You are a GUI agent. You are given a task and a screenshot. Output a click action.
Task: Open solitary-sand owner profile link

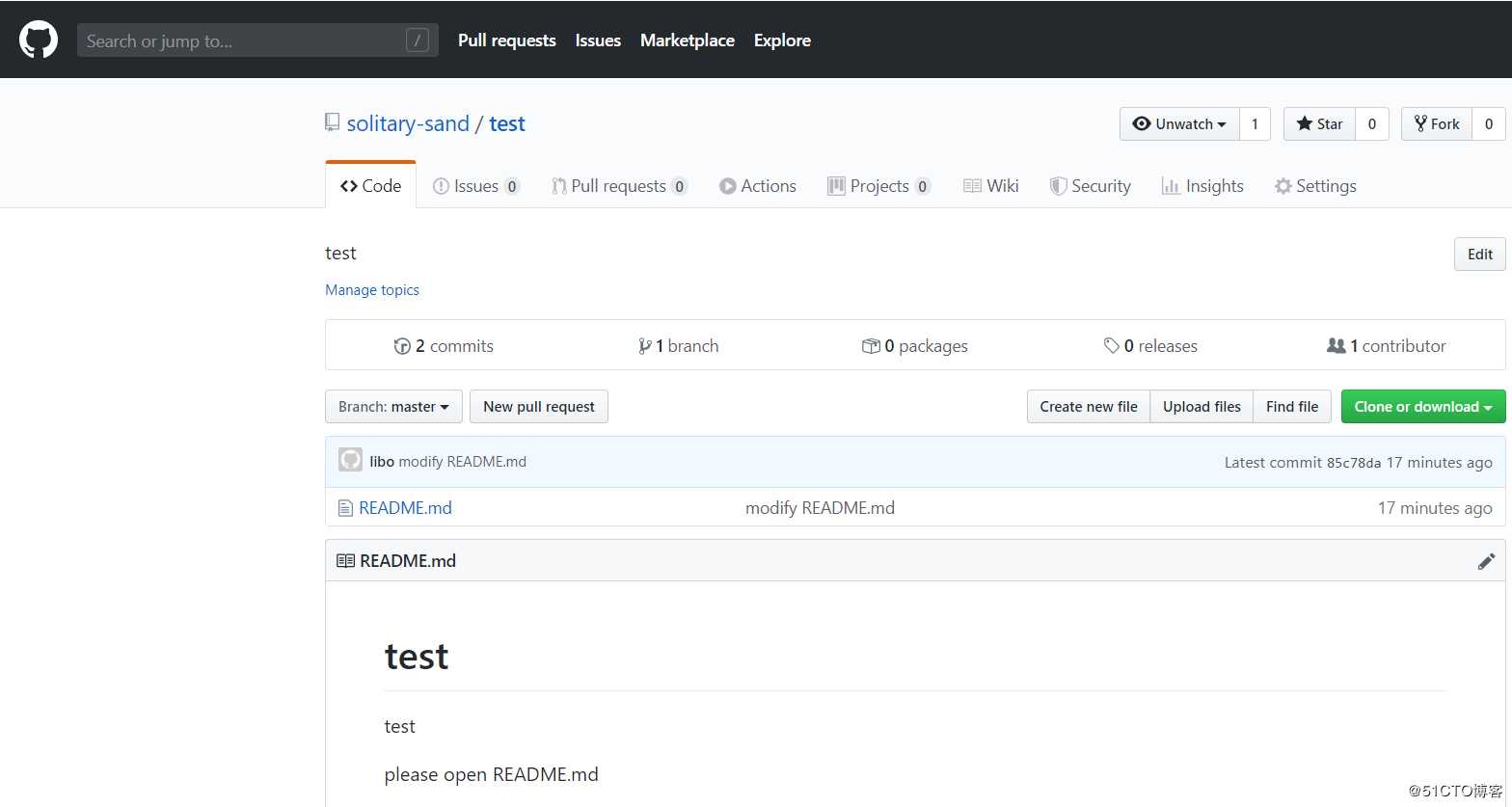pyautogui.click(x=408, y=123)
